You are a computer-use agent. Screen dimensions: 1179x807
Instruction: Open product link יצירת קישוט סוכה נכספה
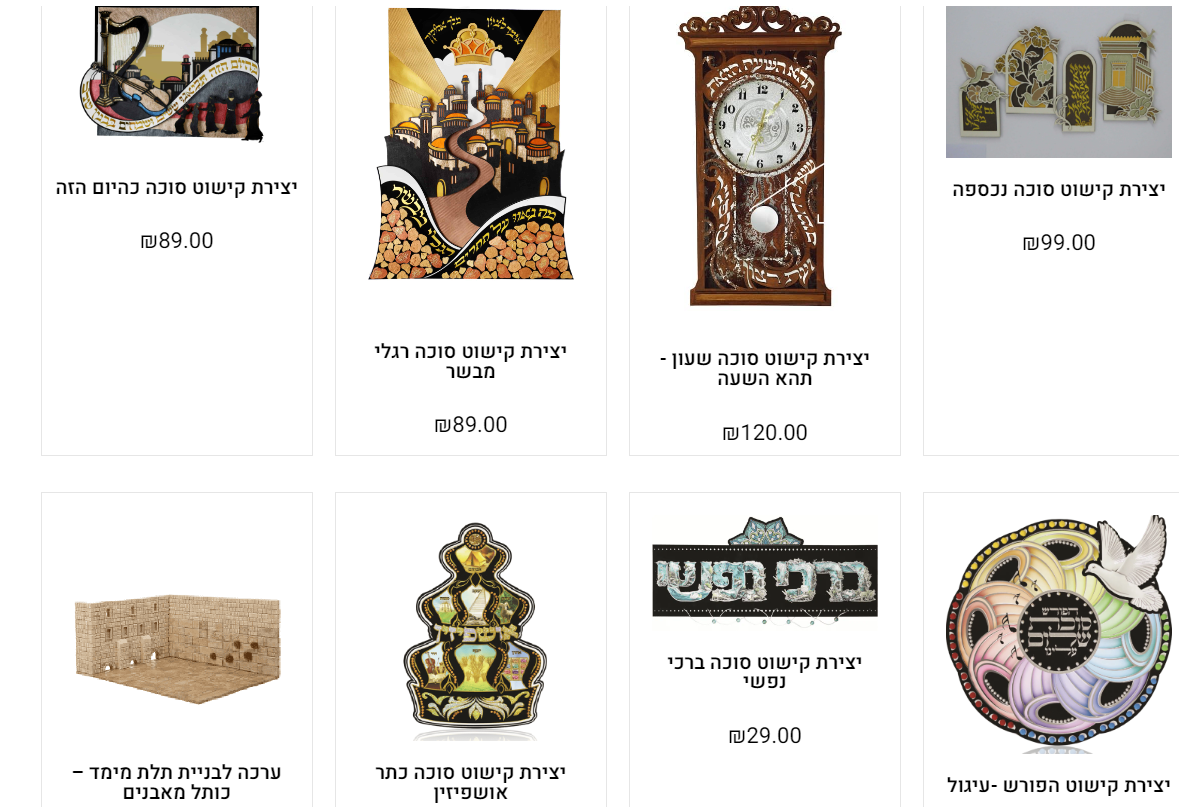coord(1059,190)
